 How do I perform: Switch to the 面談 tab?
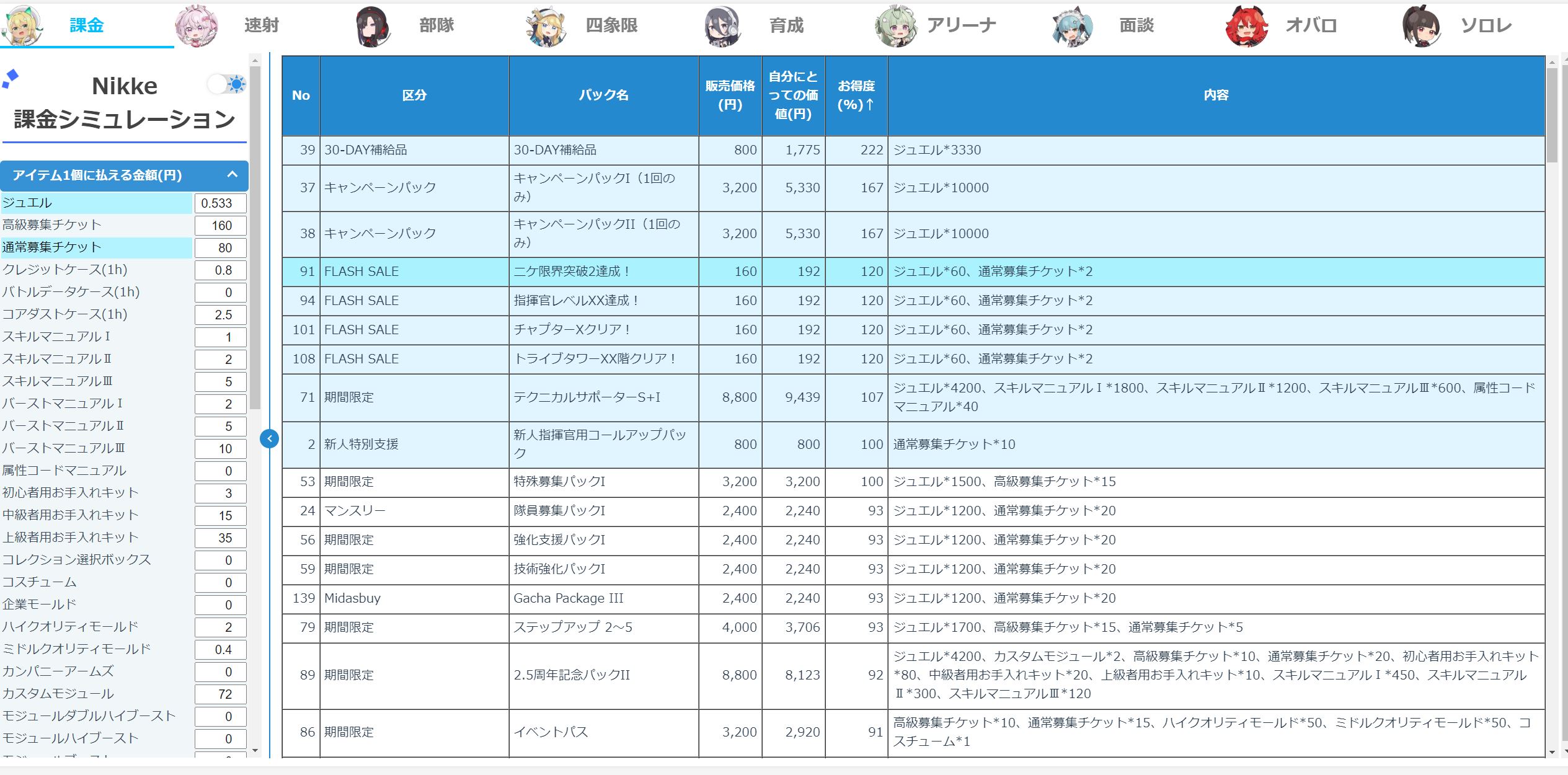click(x=1136, y=25)
